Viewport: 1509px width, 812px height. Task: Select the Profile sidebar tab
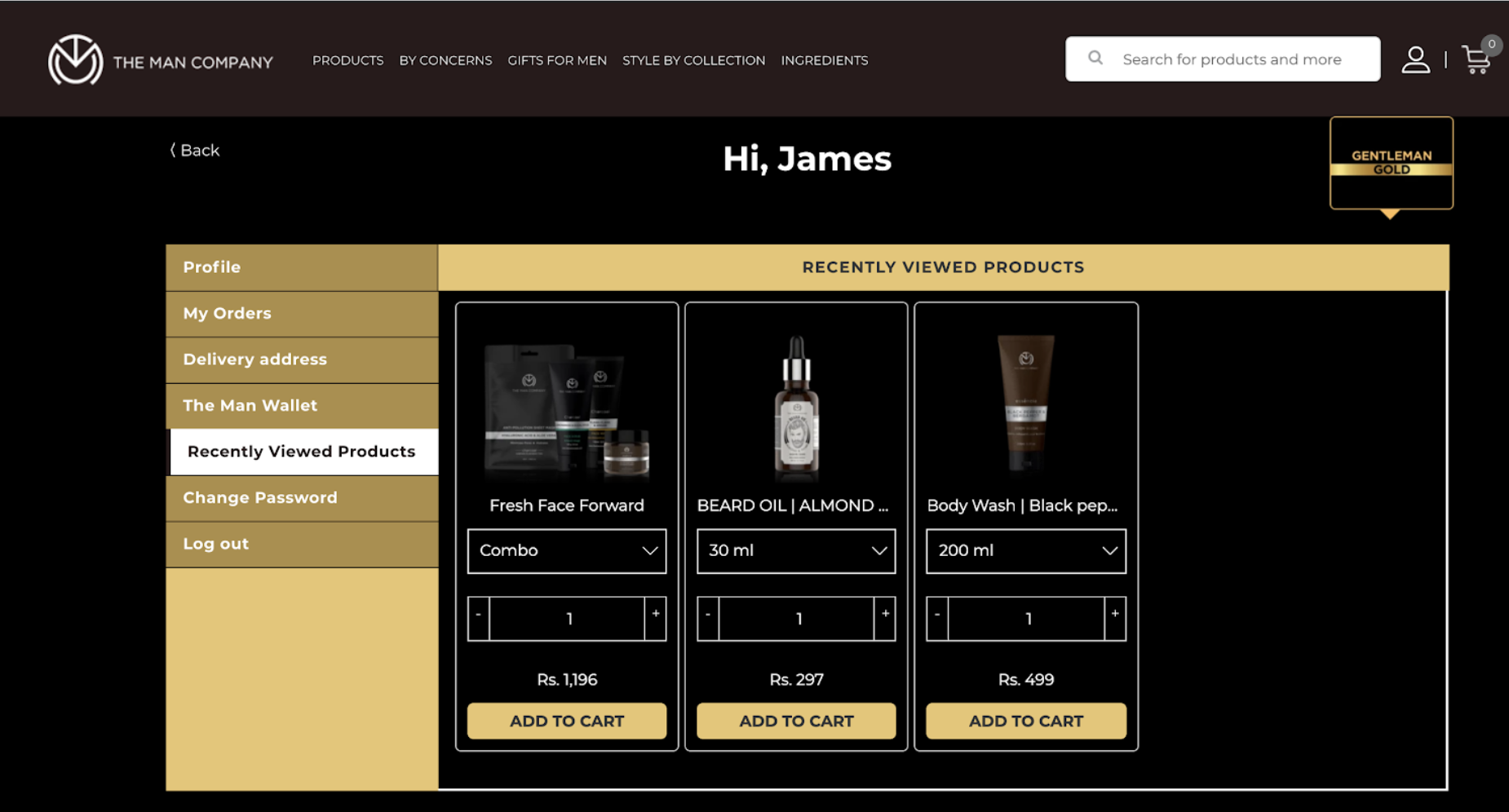pos(302,267)
